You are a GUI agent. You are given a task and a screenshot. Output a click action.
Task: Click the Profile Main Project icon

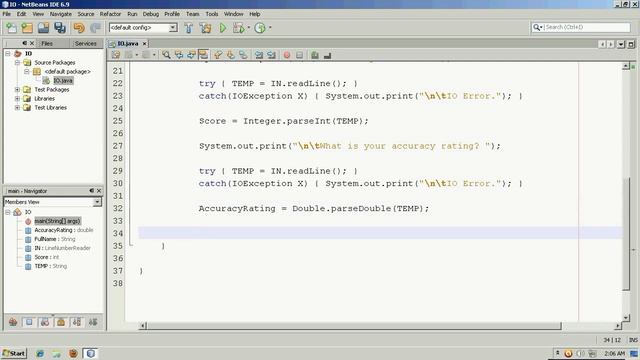[260, 28]
